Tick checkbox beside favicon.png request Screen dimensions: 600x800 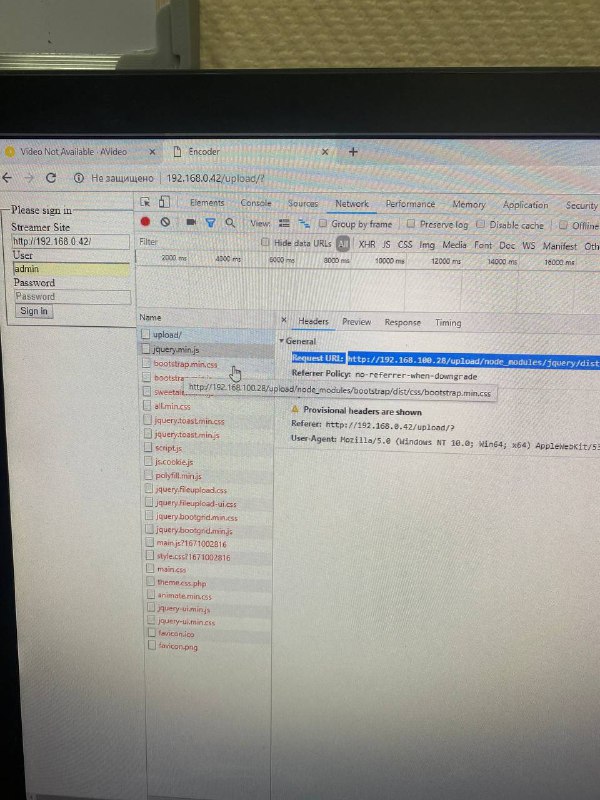click(152, 645)
